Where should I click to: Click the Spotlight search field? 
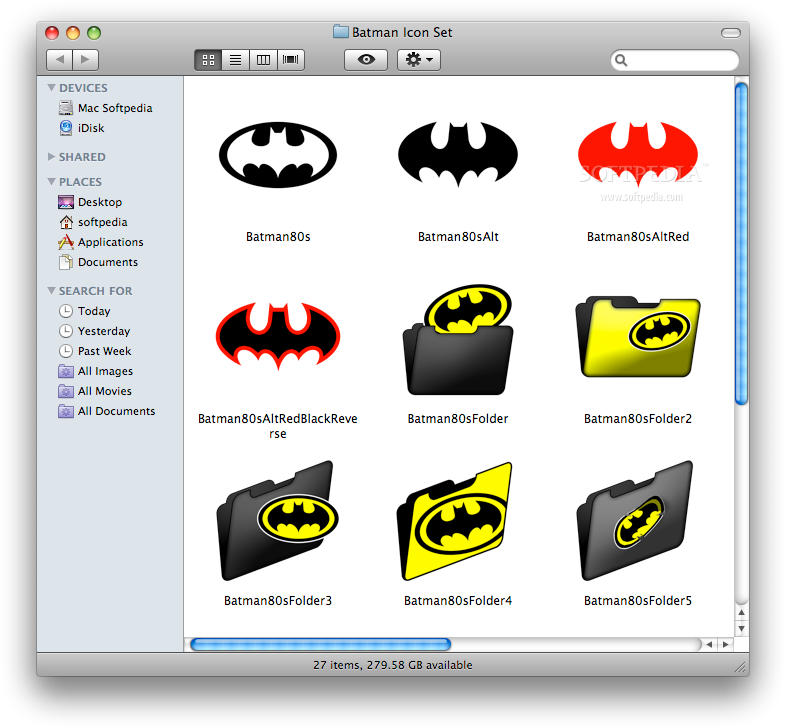tap(675, 60)
